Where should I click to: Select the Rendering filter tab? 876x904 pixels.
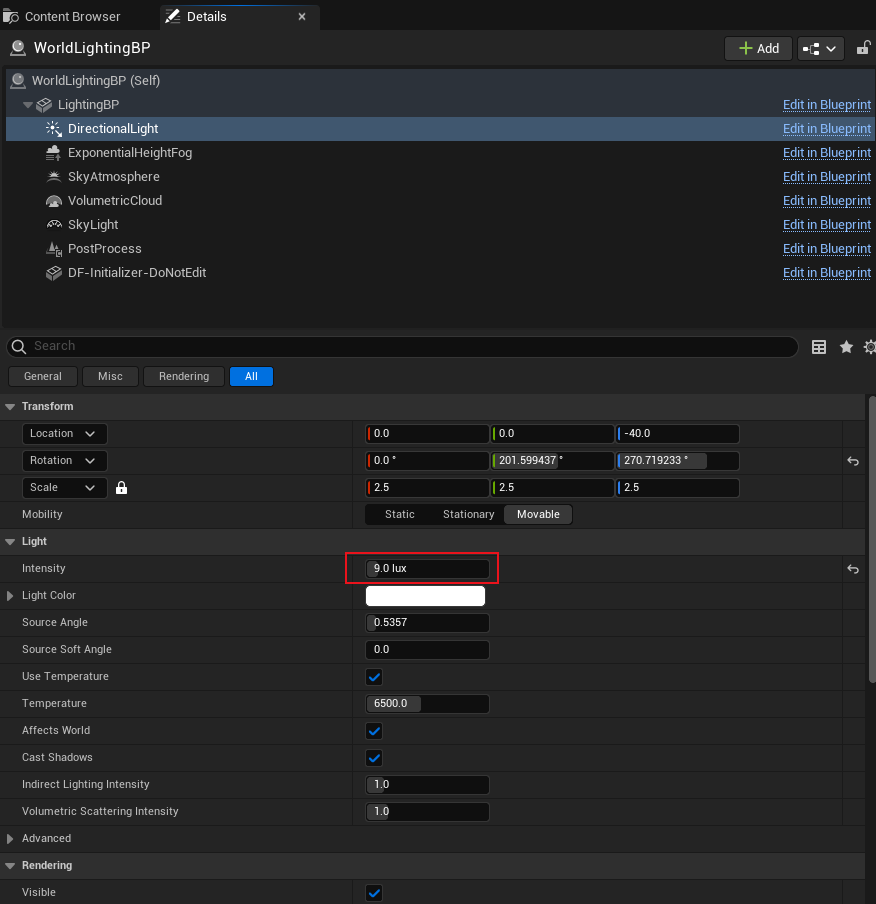pos(184,376)
